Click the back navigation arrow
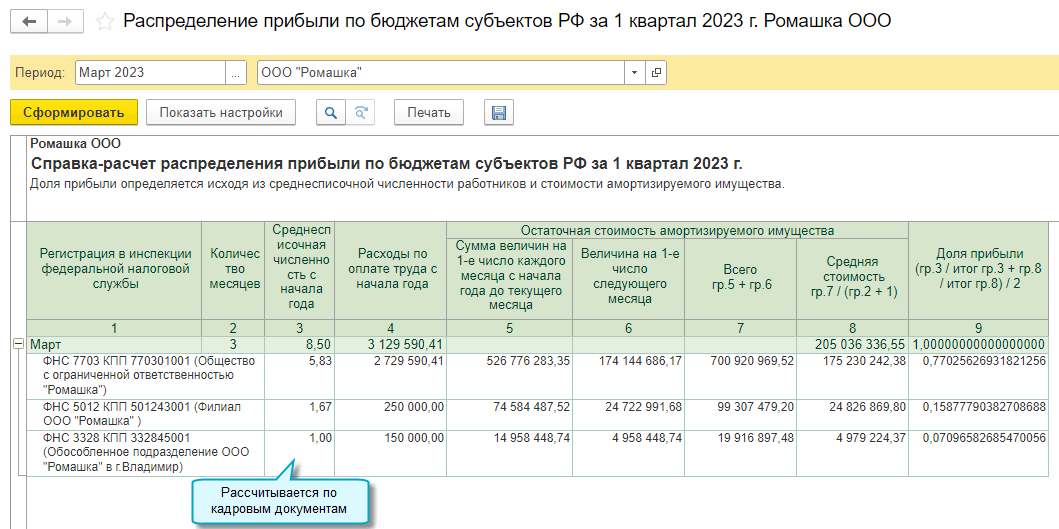 click(29, 21)
